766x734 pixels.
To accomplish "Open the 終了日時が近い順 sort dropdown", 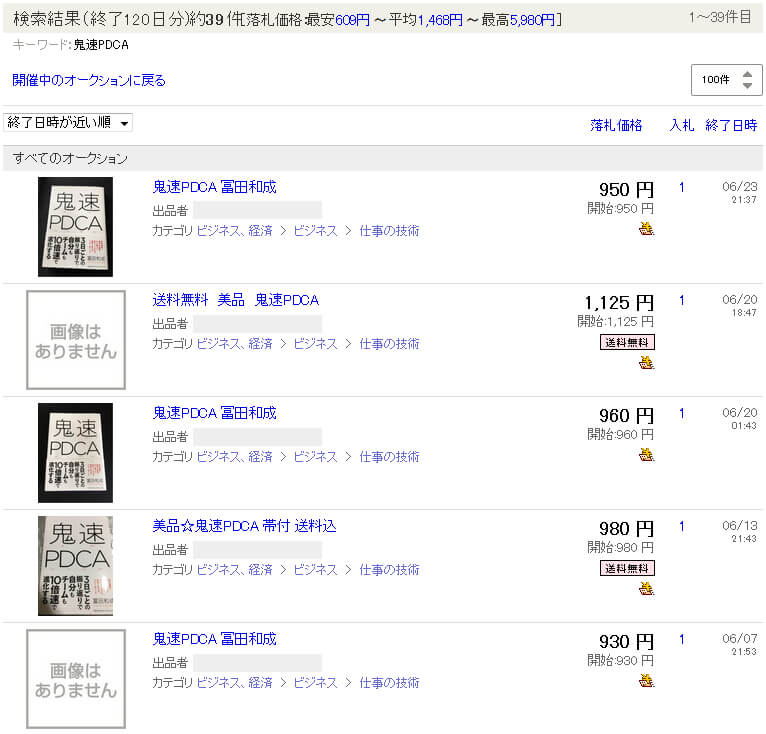I will [67, 122].
